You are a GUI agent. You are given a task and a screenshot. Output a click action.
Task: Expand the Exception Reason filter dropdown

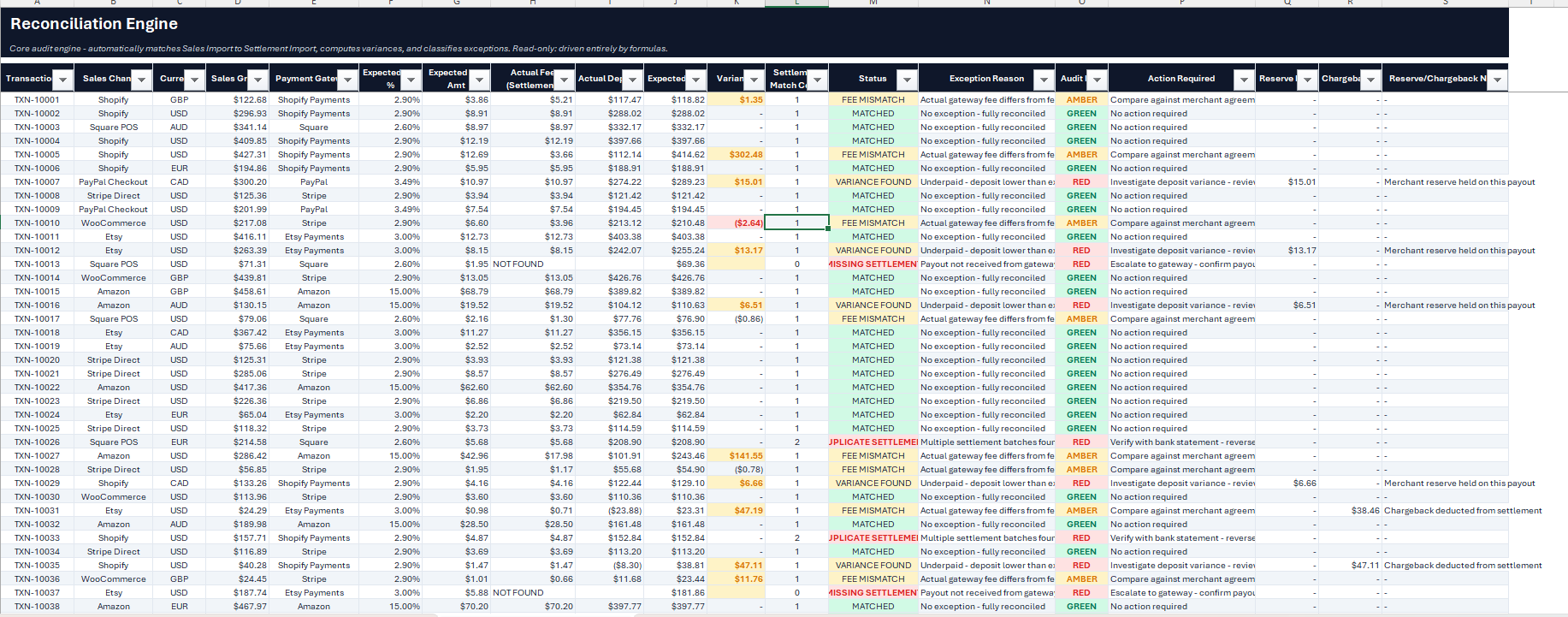pos(1044,80)
